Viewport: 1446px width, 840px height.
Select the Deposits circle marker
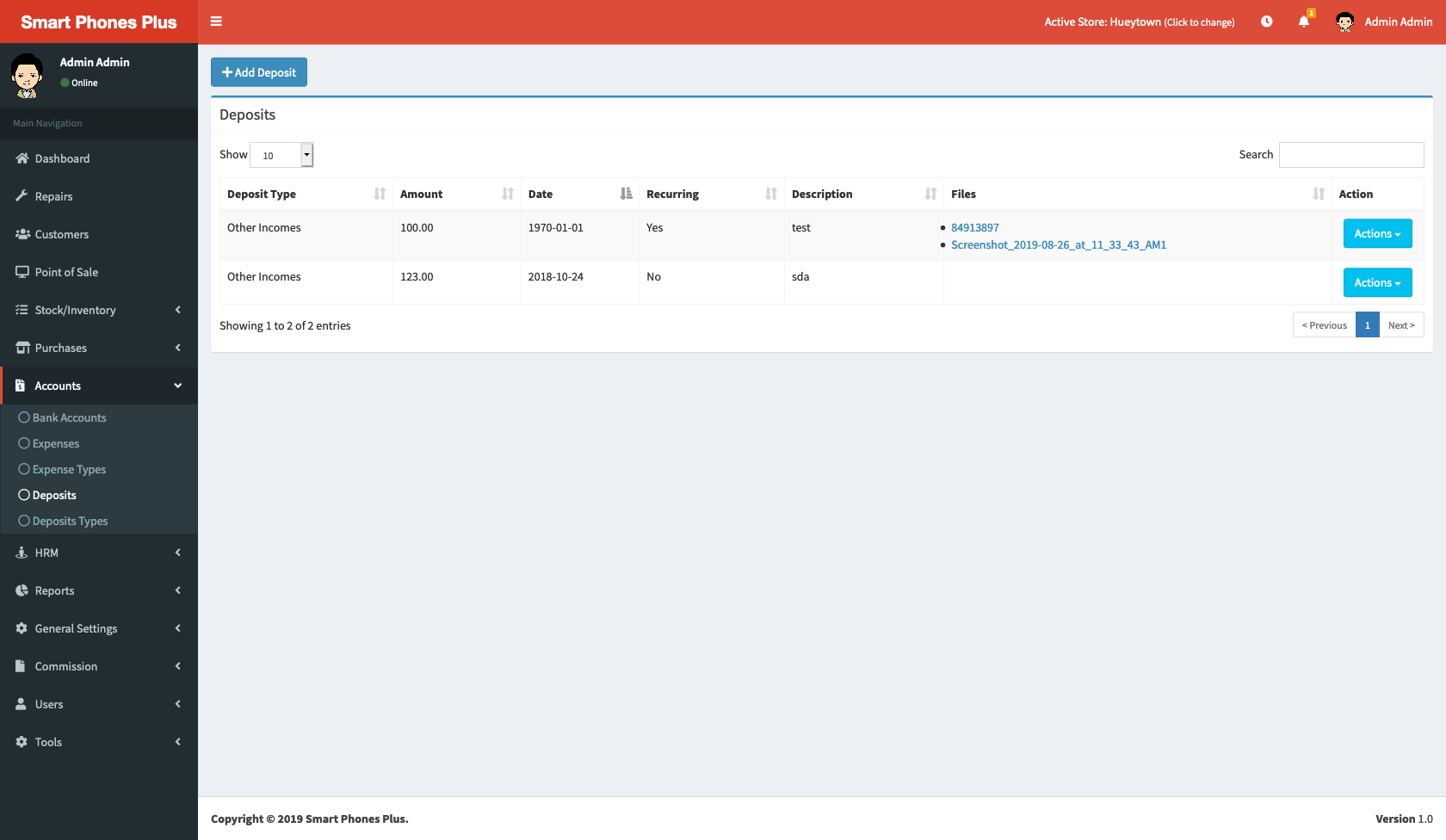[24, 495]
